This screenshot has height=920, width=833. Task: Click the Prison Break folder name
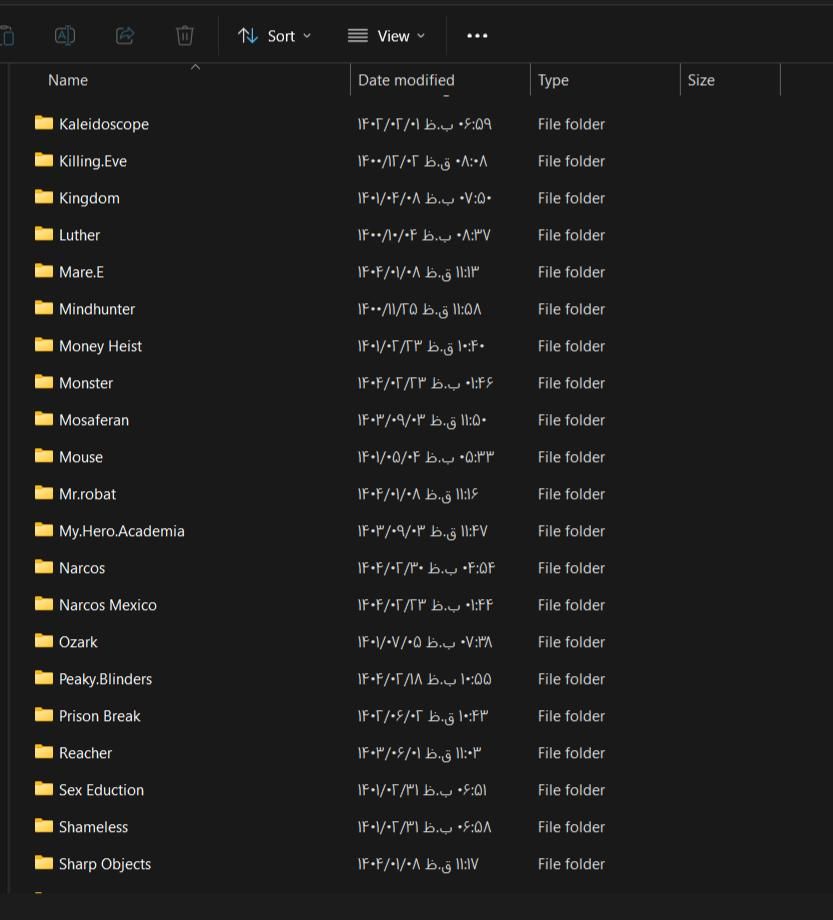point(100,716)
